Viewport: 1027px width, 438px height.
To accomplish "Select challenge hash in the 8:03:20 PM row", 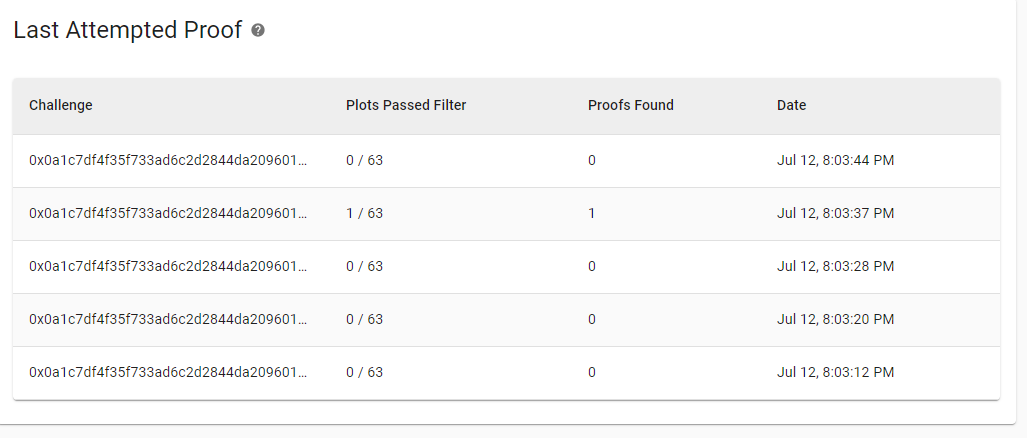I will [168, 319].
